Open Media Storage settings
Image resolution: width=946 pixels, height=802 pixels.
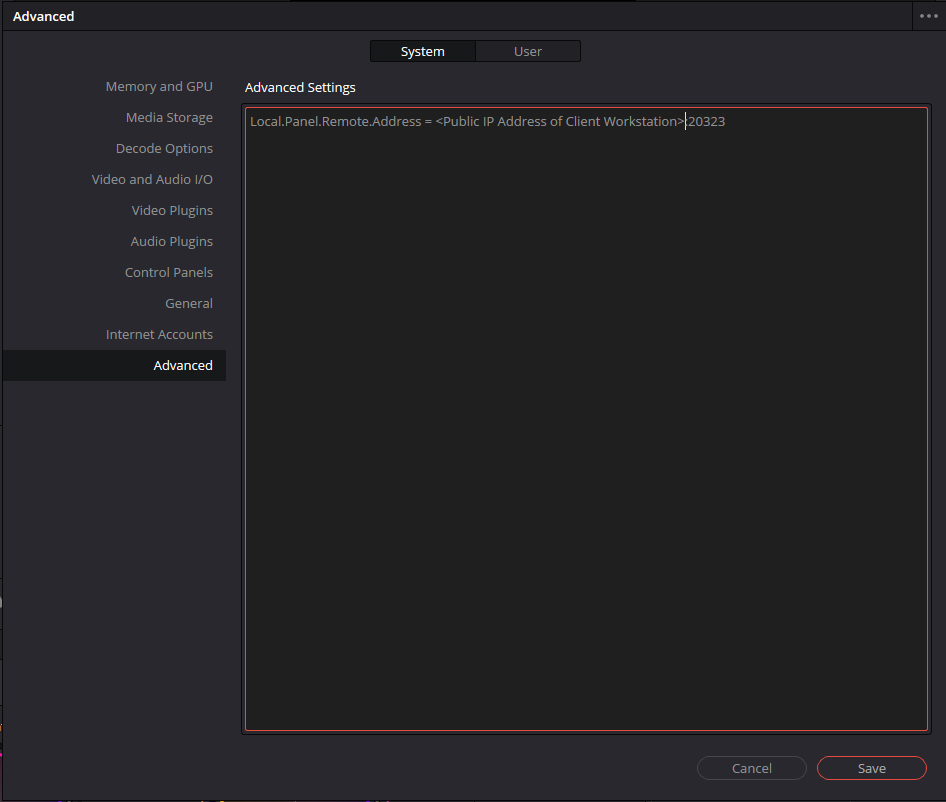click(169, 117)
